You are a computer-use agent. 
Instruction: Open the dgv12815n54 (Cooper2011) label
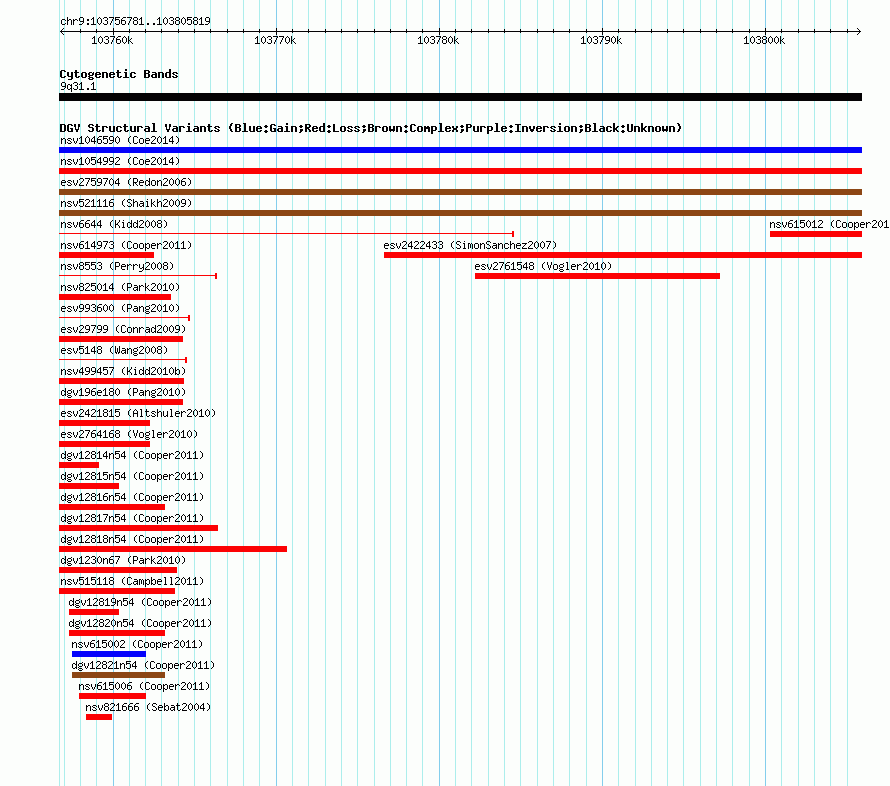point(132,476)
